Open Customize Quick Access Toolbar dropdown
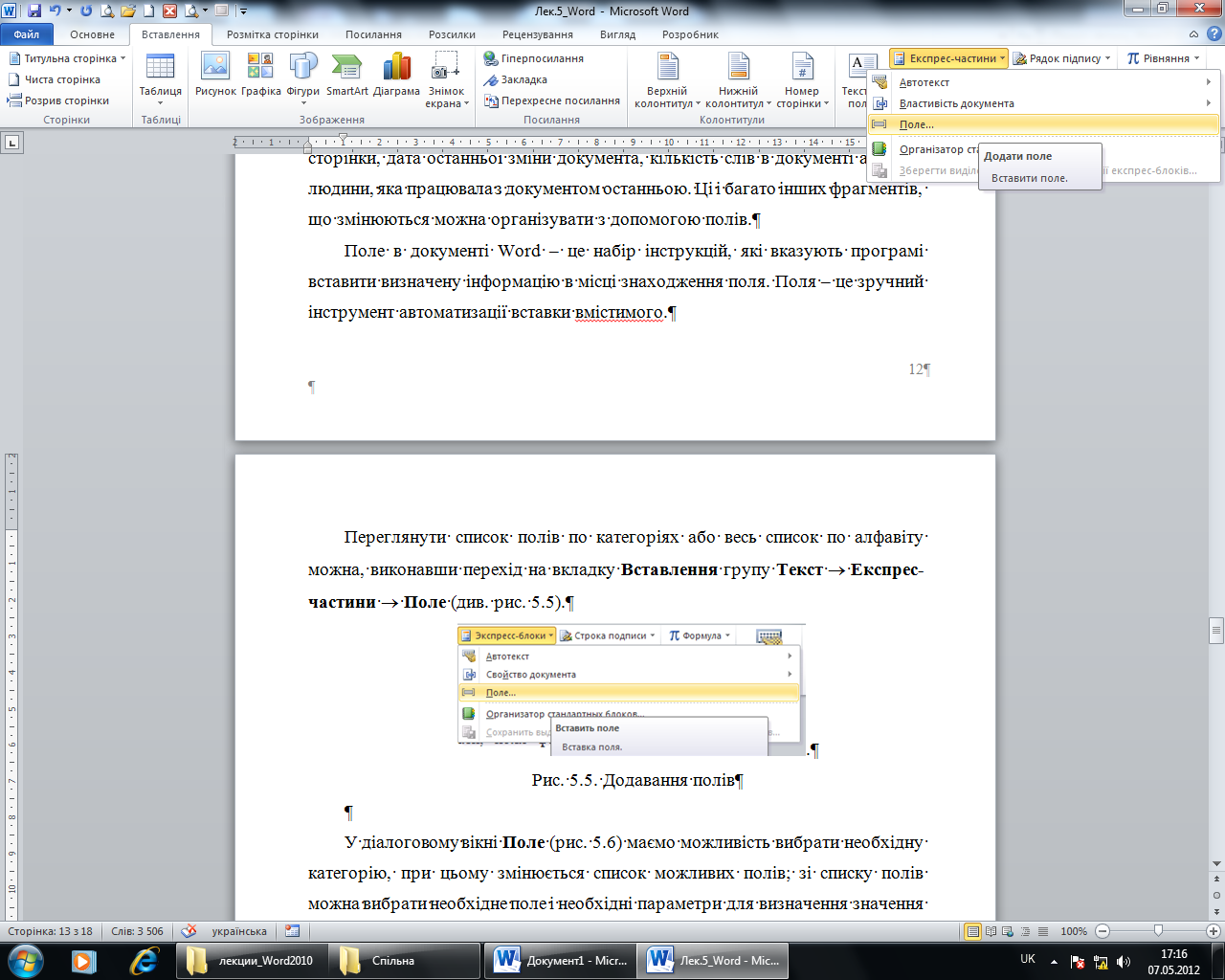 click(243, 11)
